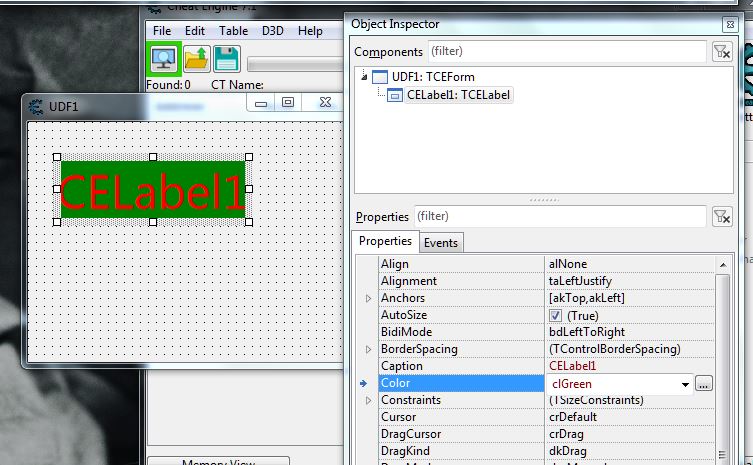This screenshot has width=753, height=465.
Task: Expand the Anchors property
Action: click(368, 298)
